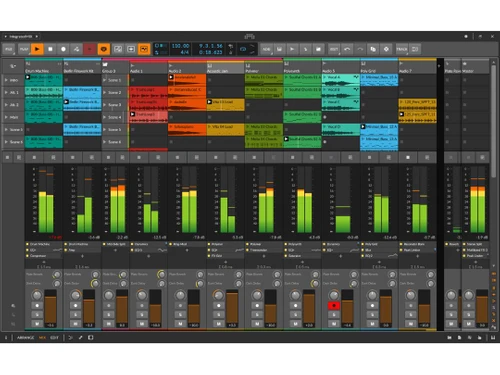Open the PLAY menu button
Image resolution: width=500 pixels, height=375 pixels.
[x=23, y=49]
